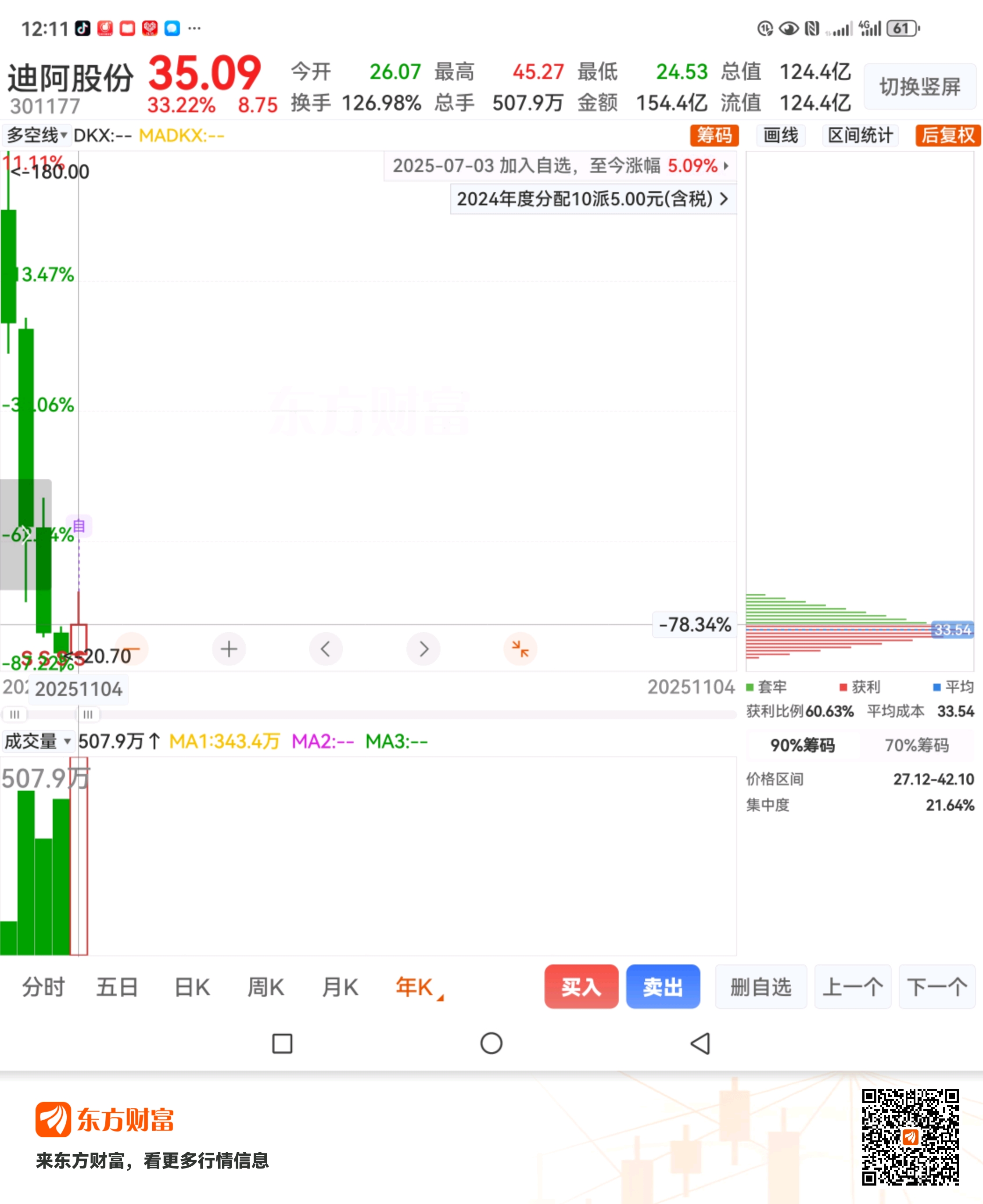
Task: Tap the recent apps square button
Action: pos(282,1043)
